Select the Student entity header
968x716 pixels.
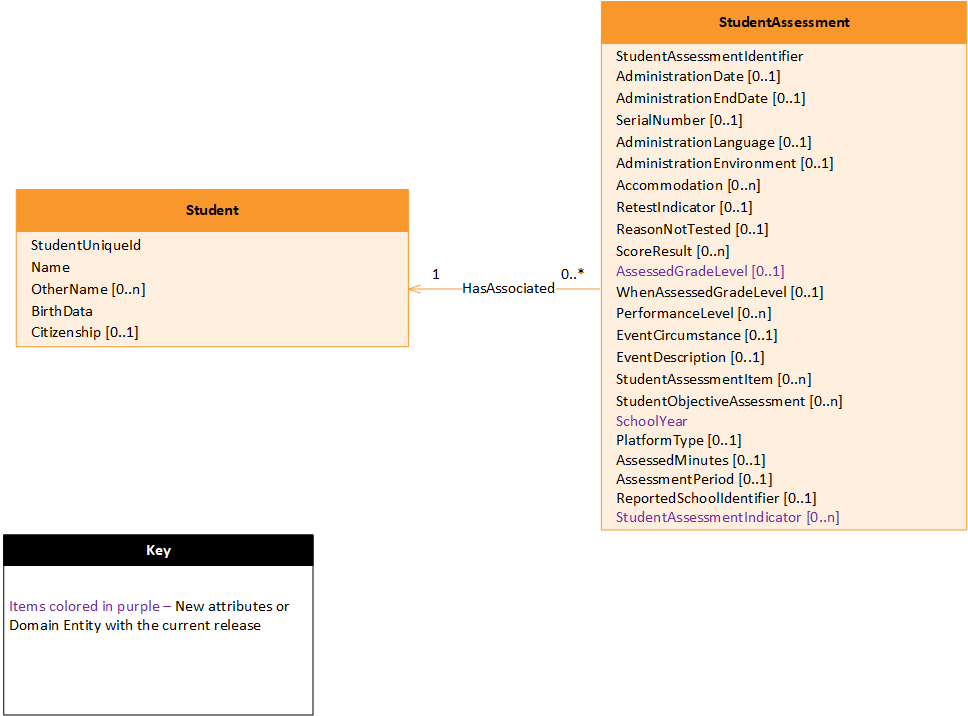pos(211,210)
